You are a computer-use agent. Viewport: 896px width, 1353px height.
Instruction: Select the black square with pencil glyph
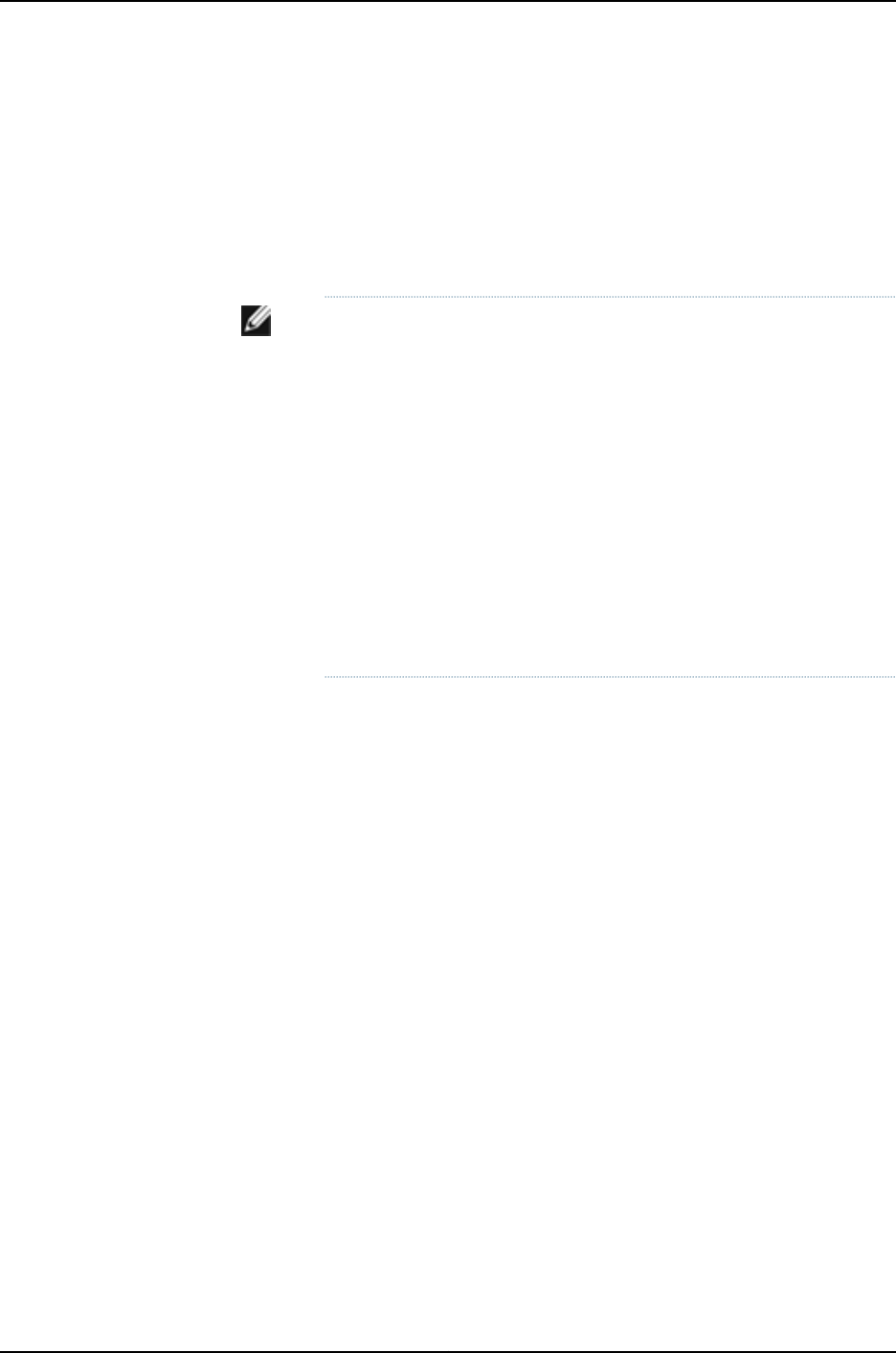click(257, 320)
